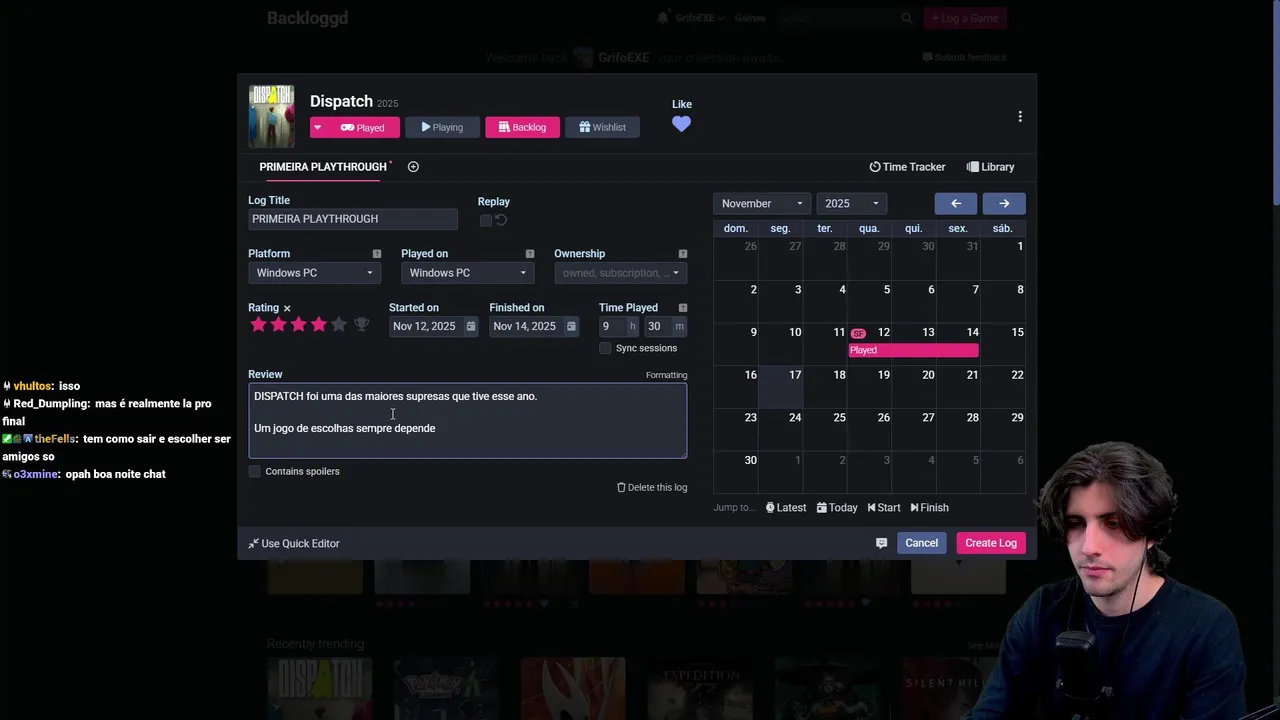Open help for Platform field
1280x720 pixels.
coord(377,254)
